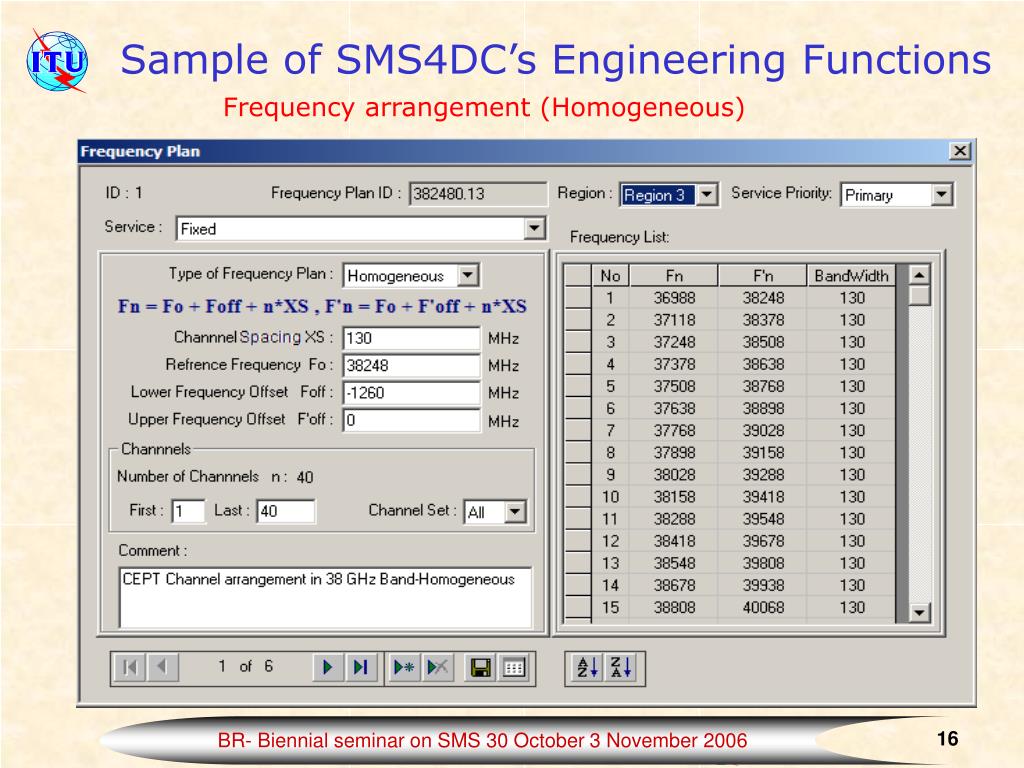Click BandWidth 130 in row 5
The image size is (1024, 768).
[852, 387]
